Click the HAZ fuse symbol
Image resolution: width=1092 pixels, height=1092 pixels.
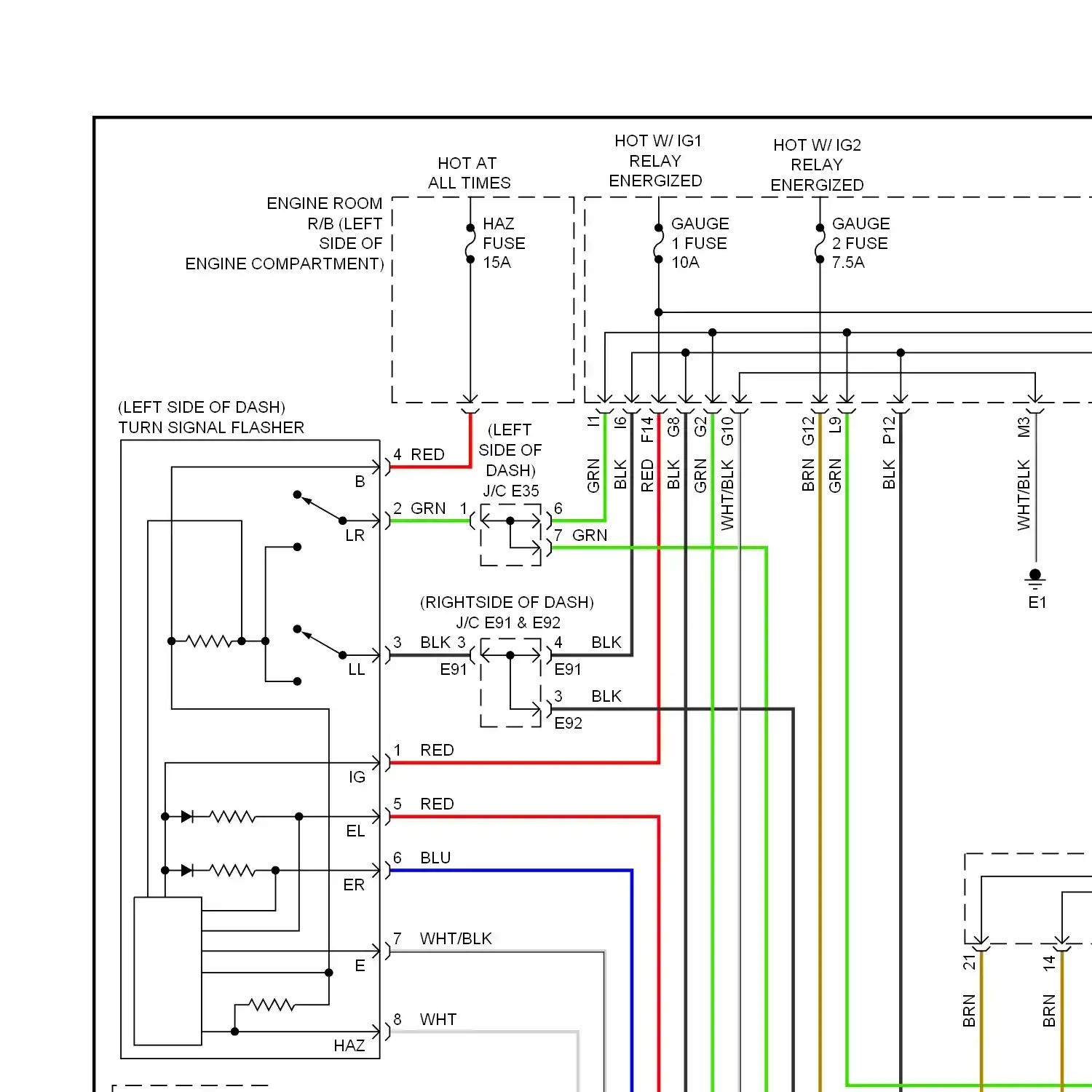click(470, 243)
